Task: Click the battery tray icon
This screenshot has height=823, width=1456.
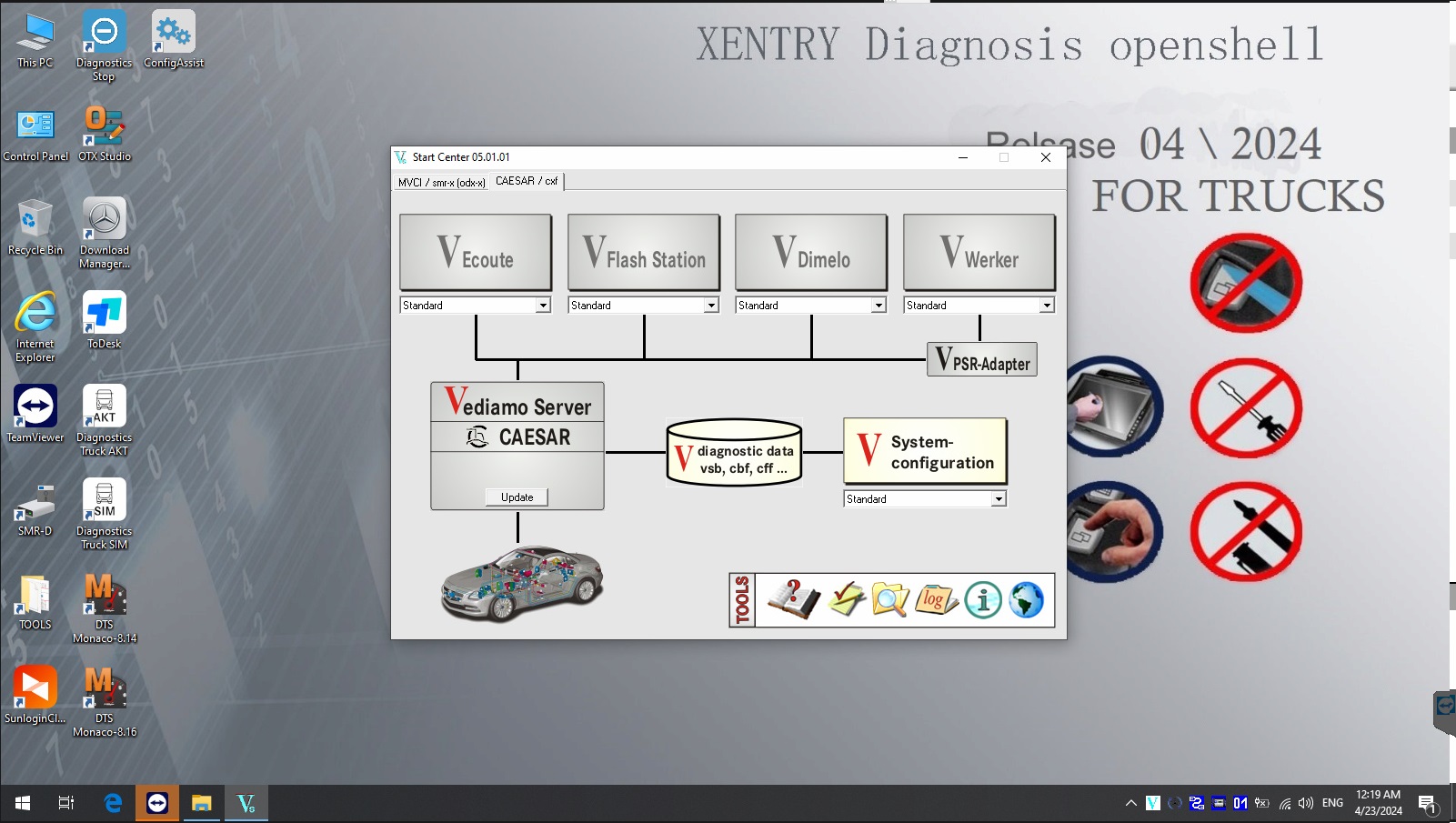Action: click(x=1262, y=803)
